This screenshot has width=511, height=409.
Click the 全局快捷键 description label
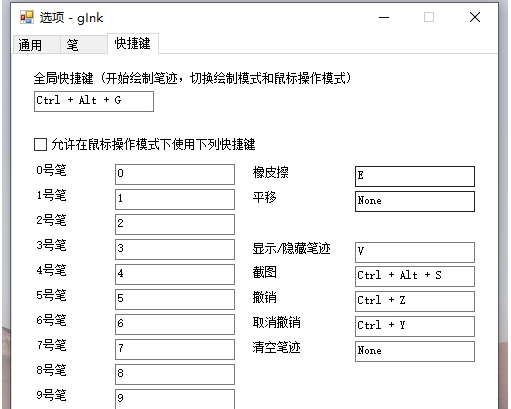[x=192, y=79]
